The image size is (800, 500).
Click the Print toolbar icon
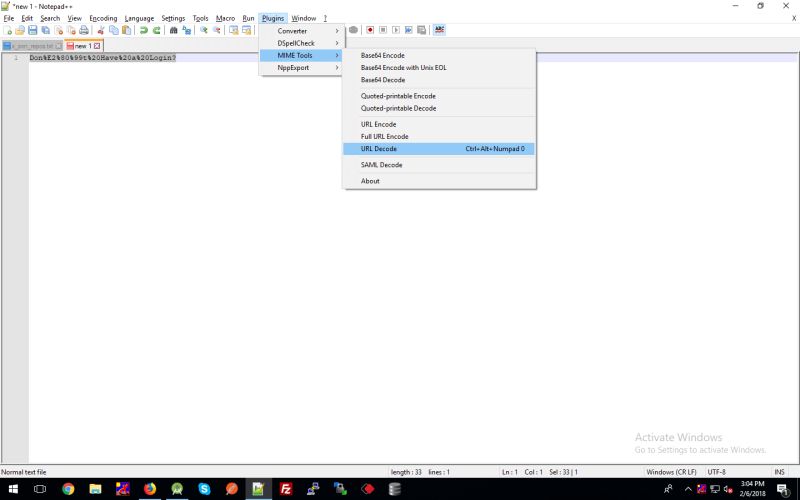[84, 30]
